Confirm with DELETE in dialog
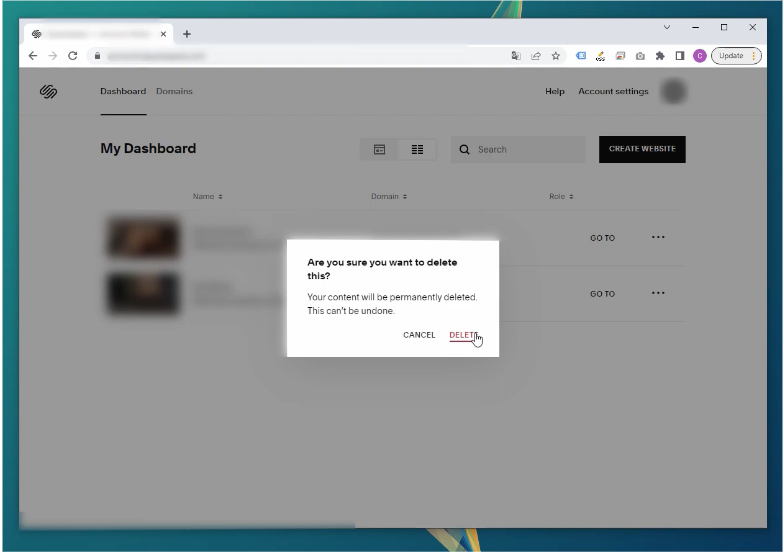Viewport: 784px width, 555px height. click(464, 335)
